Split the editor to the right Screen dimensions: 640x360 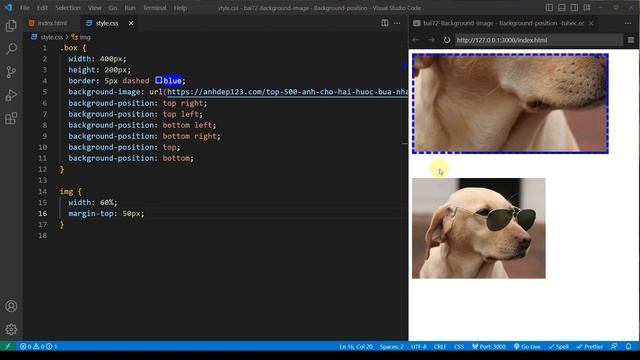point(384,23)
